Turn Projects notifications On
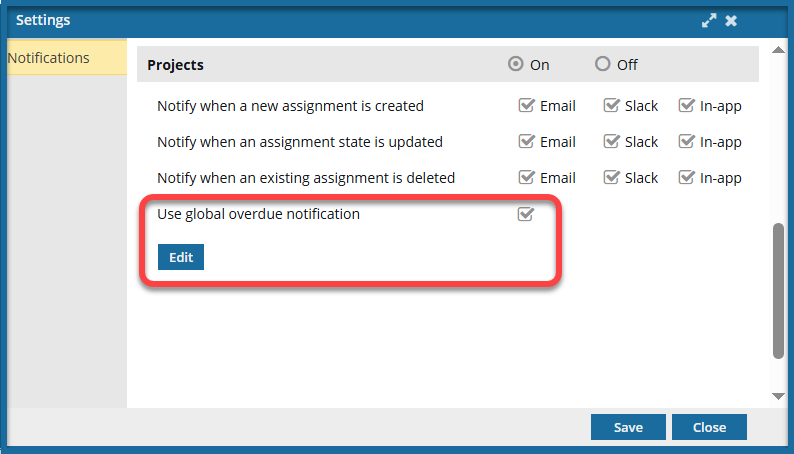Screen dimensions: 794x454 (x=516, y=64)
